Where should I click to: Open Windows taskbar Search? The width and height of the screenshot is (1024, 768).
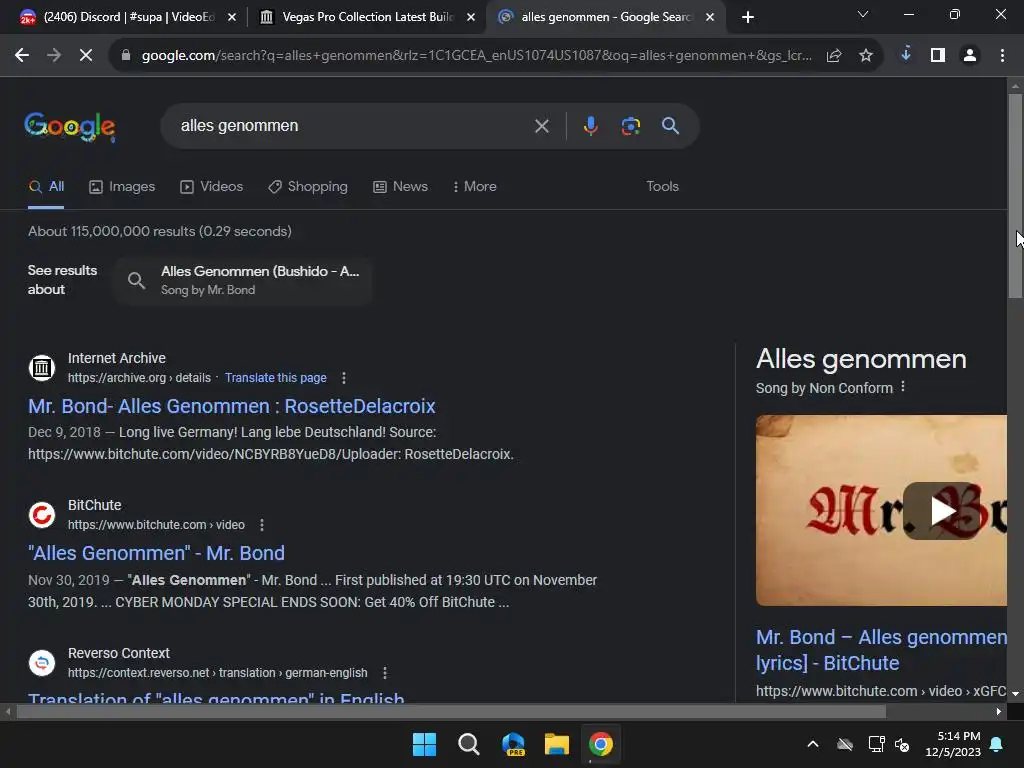[x=468, y=744]
